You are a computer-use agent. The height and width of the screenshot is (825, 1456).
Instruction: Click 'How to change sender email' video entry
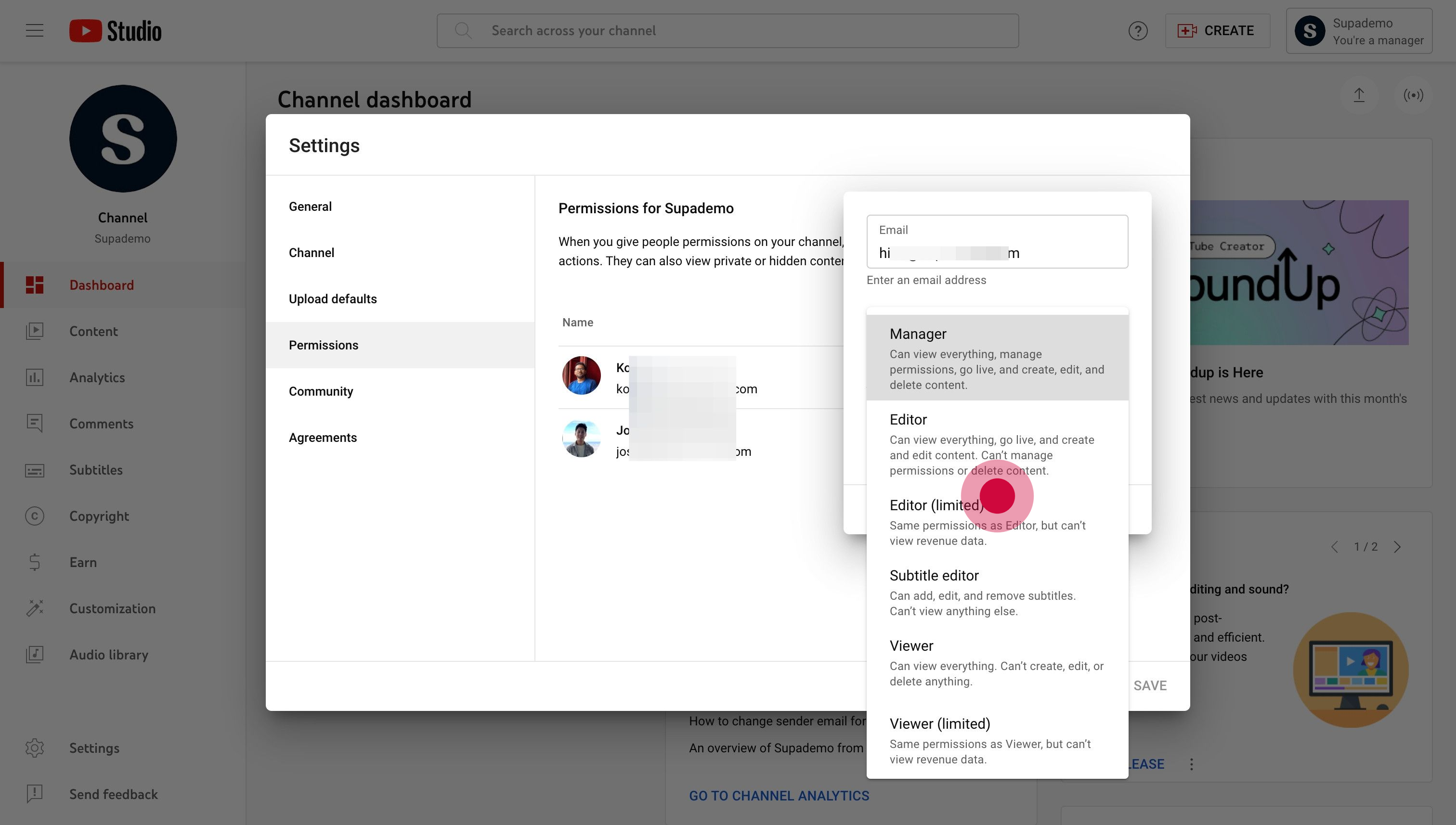(777, 721)
